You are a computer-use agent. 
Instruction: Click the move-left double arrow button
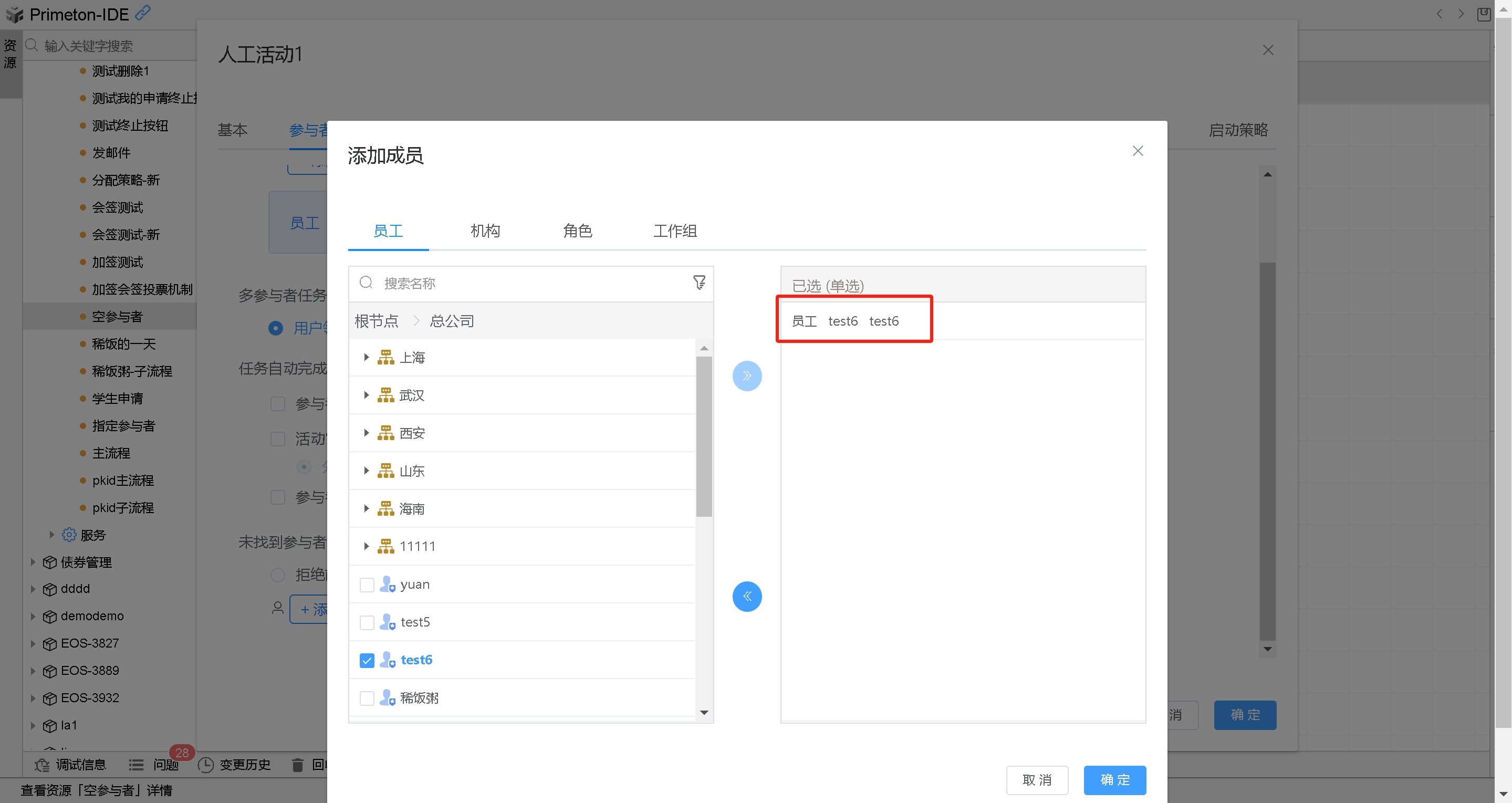747,597
